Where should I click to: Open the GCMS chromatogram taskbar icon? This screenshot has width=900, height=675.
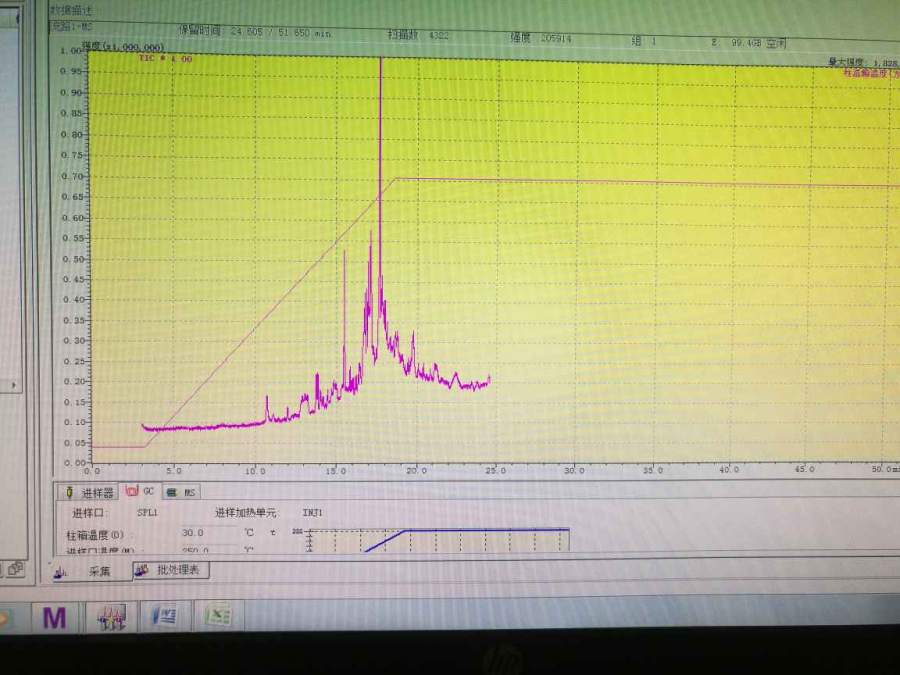coord(111,618)
